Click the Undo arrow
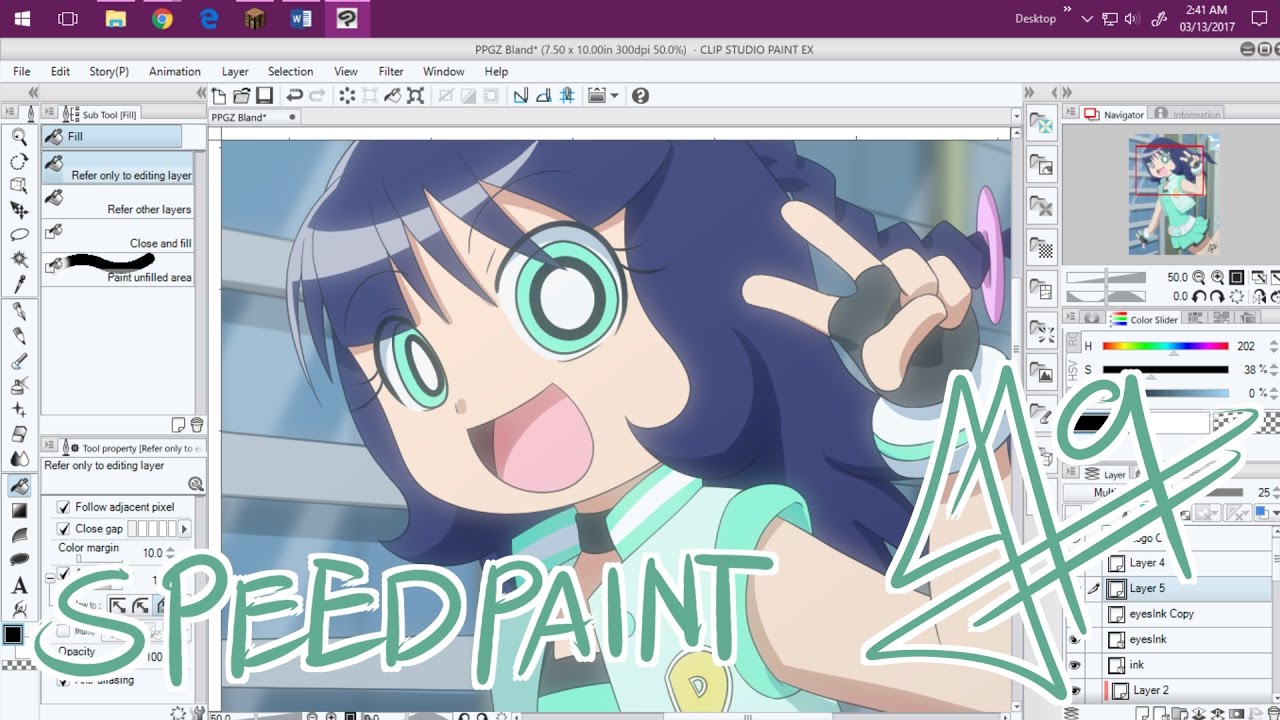 pos(294,96)
